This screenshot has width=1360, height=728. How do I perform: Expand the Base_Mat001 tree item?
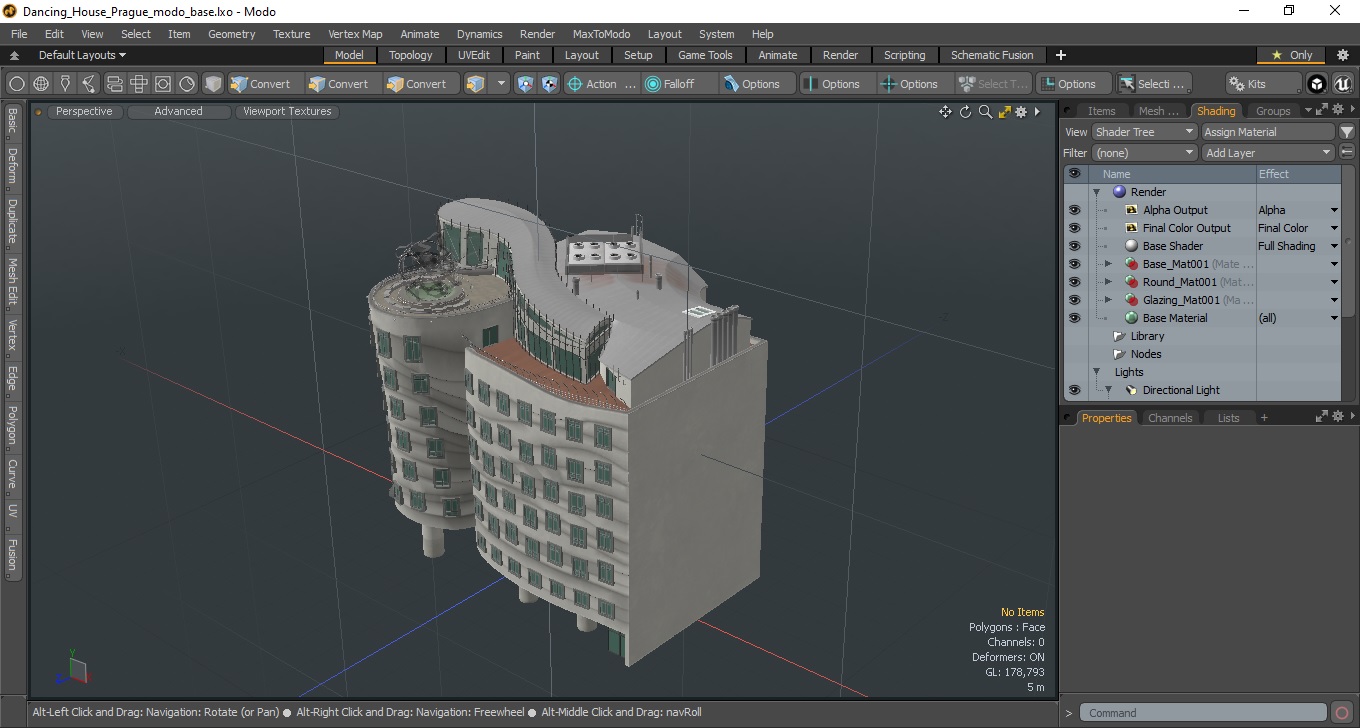point(1108,264)
